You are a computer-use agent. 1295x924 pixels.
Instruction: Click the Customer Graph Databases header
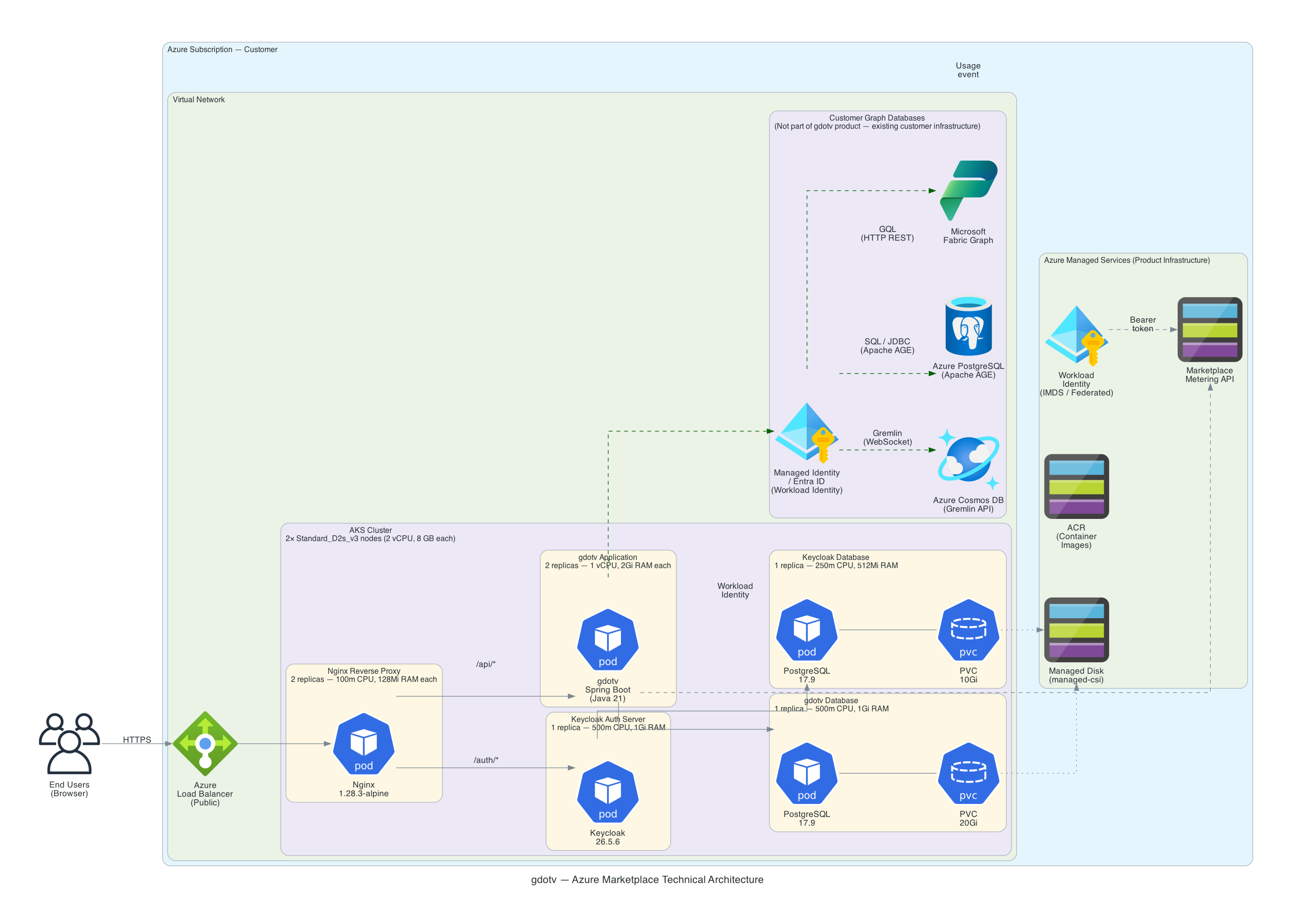point(877,118)
